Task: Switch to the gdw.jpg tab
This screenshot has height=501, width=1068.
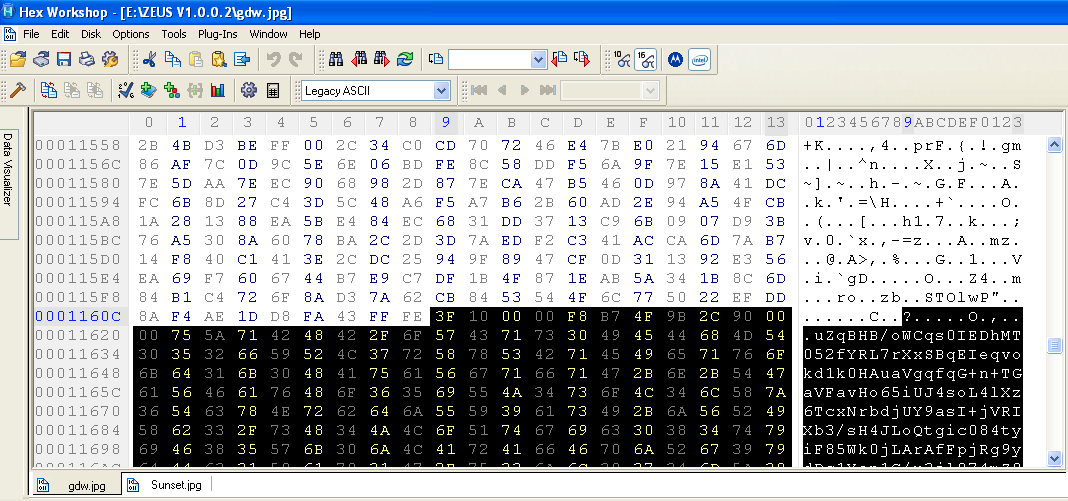Action: 76,485
